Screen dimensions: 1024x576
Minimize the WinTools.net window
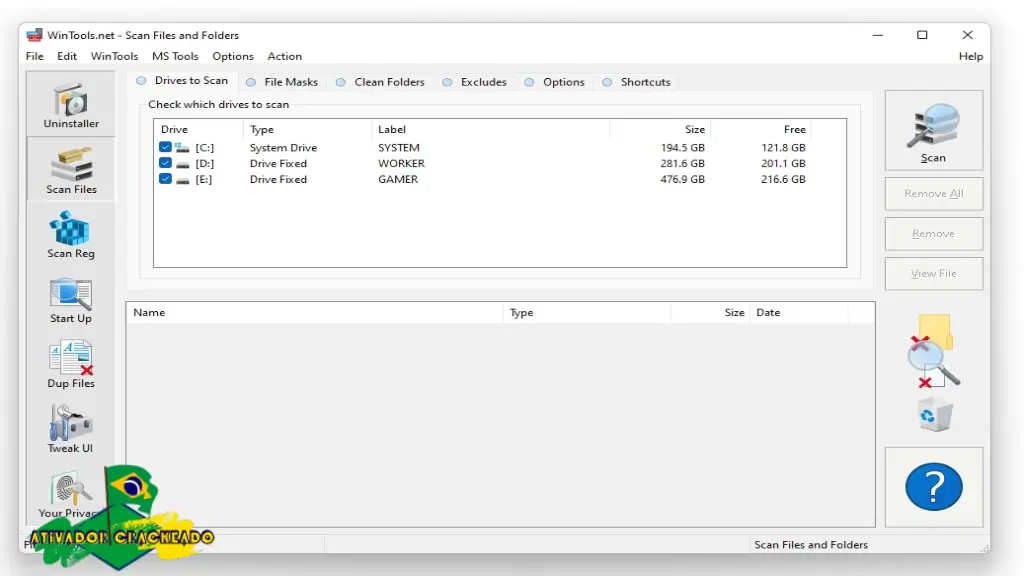click(878, 35)
